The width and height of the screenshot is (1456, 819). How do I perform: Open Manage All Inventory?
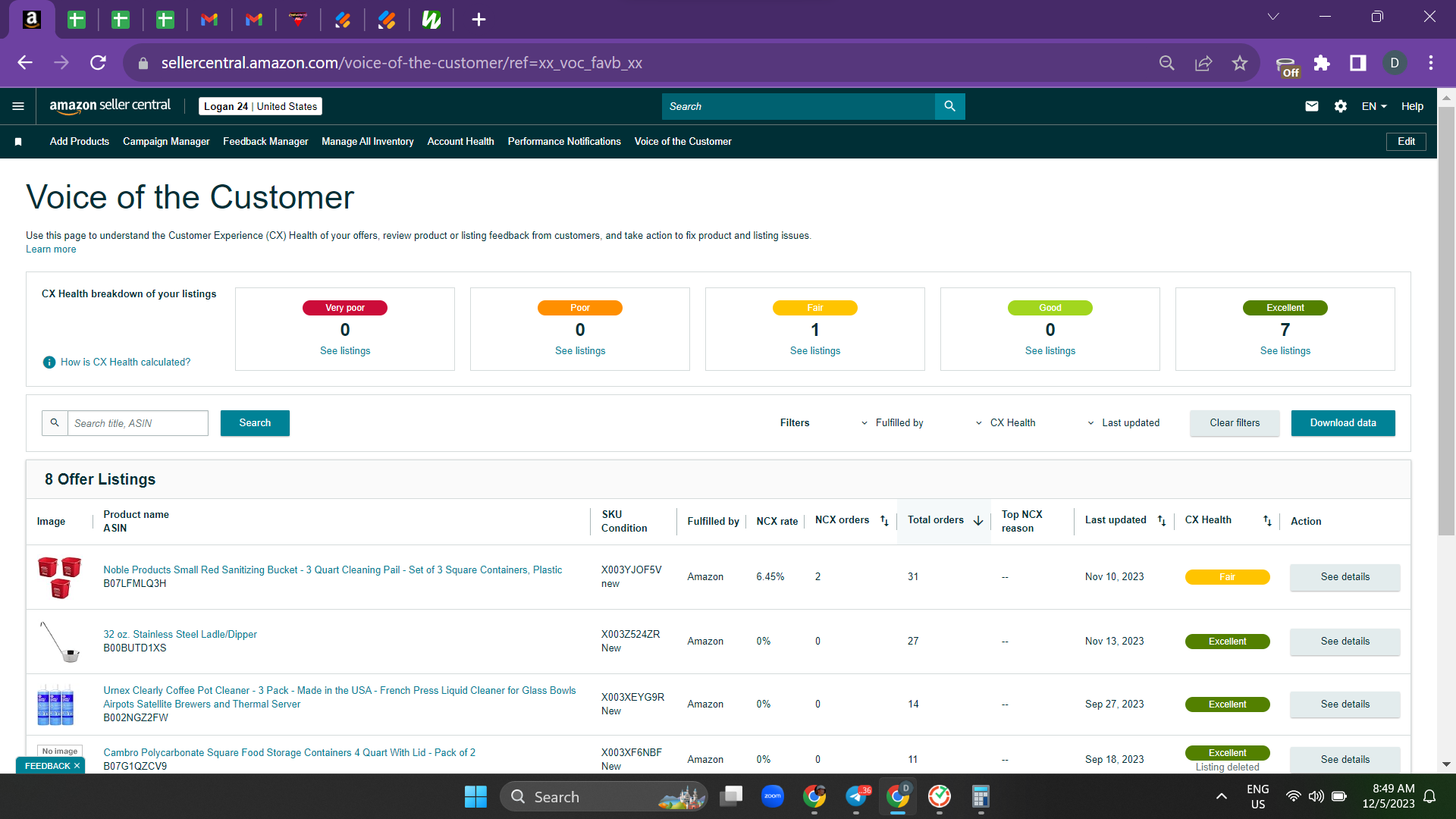click(x=368, y=142)
